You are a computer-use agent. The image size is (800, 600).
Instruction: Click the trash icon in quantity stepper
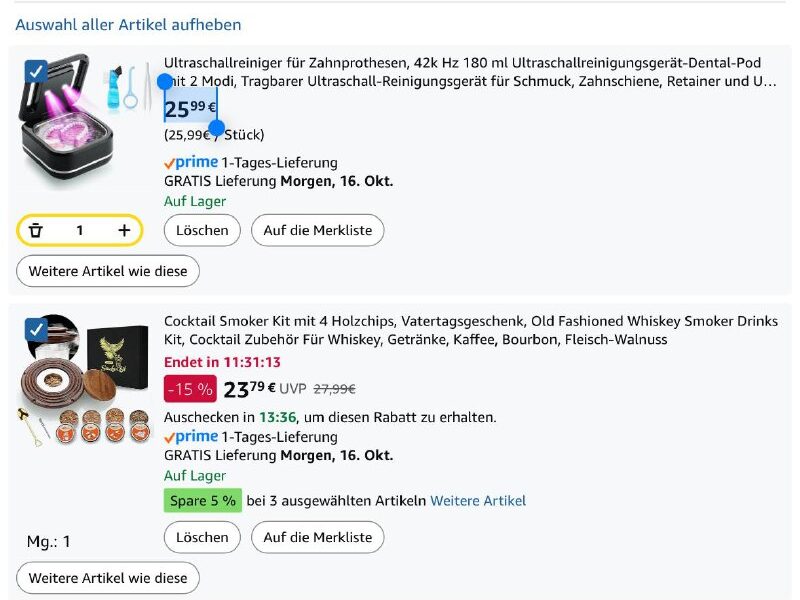(36, 231)
